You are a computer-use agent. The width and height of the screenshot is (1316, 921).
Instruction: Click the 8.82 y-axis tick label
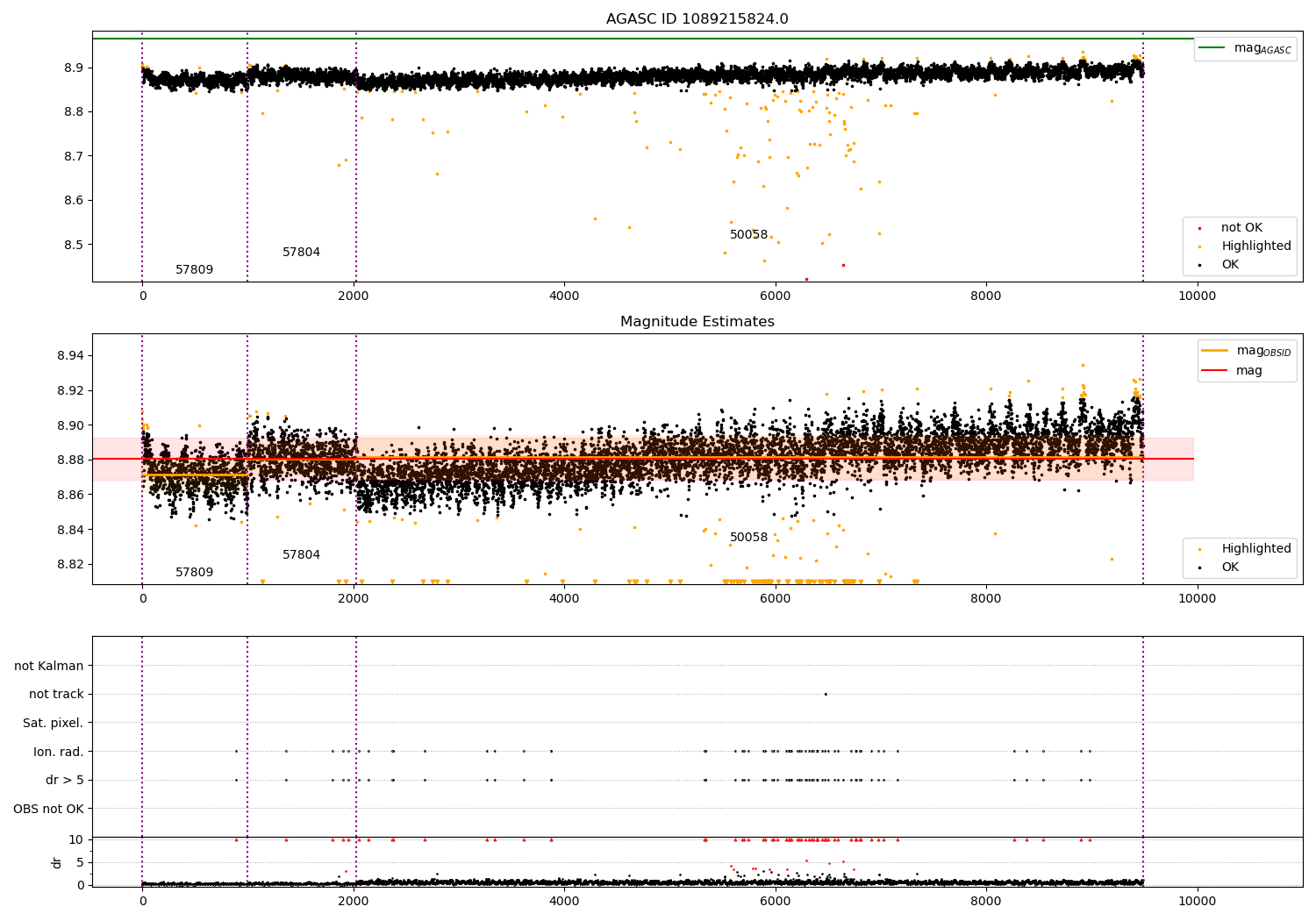[71, 565]
